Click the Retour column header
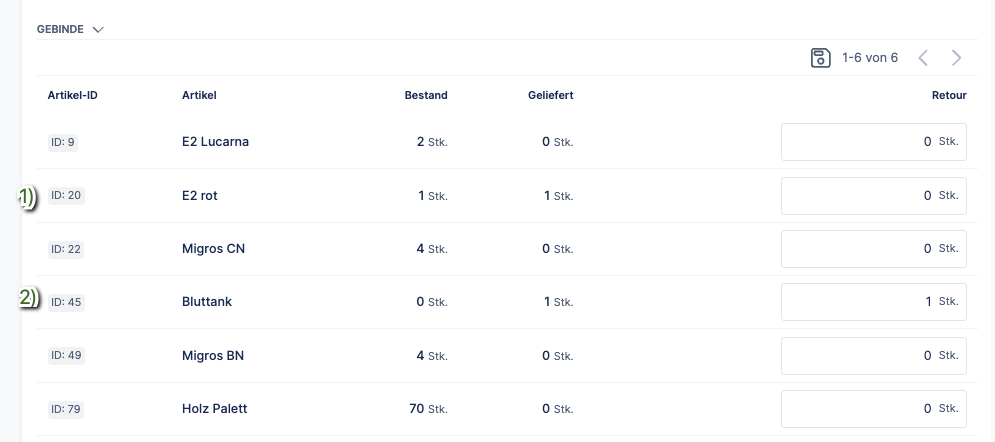The height and width of the screenshot is (442, 995). tap(948, 96)
